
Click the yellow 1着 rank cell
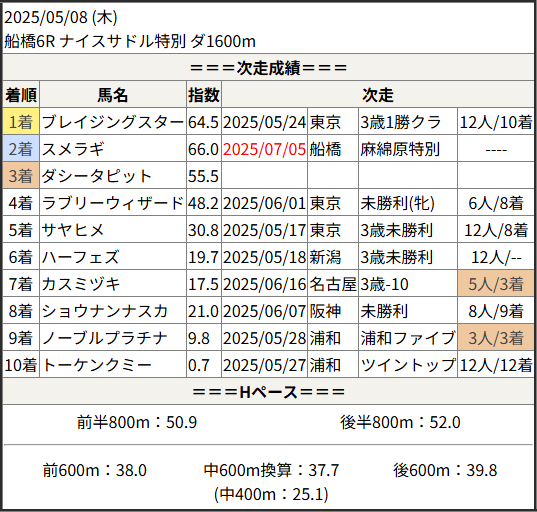pos(21,122)
